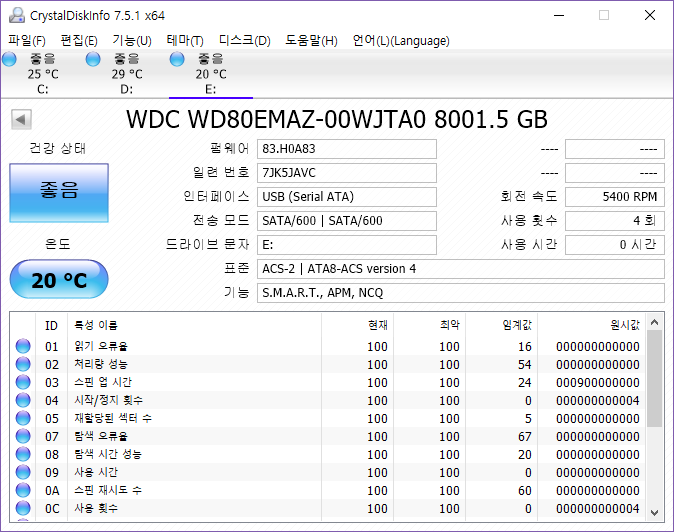Click raw value 000900000000 of spin-up time

click(x=597, y=382)
